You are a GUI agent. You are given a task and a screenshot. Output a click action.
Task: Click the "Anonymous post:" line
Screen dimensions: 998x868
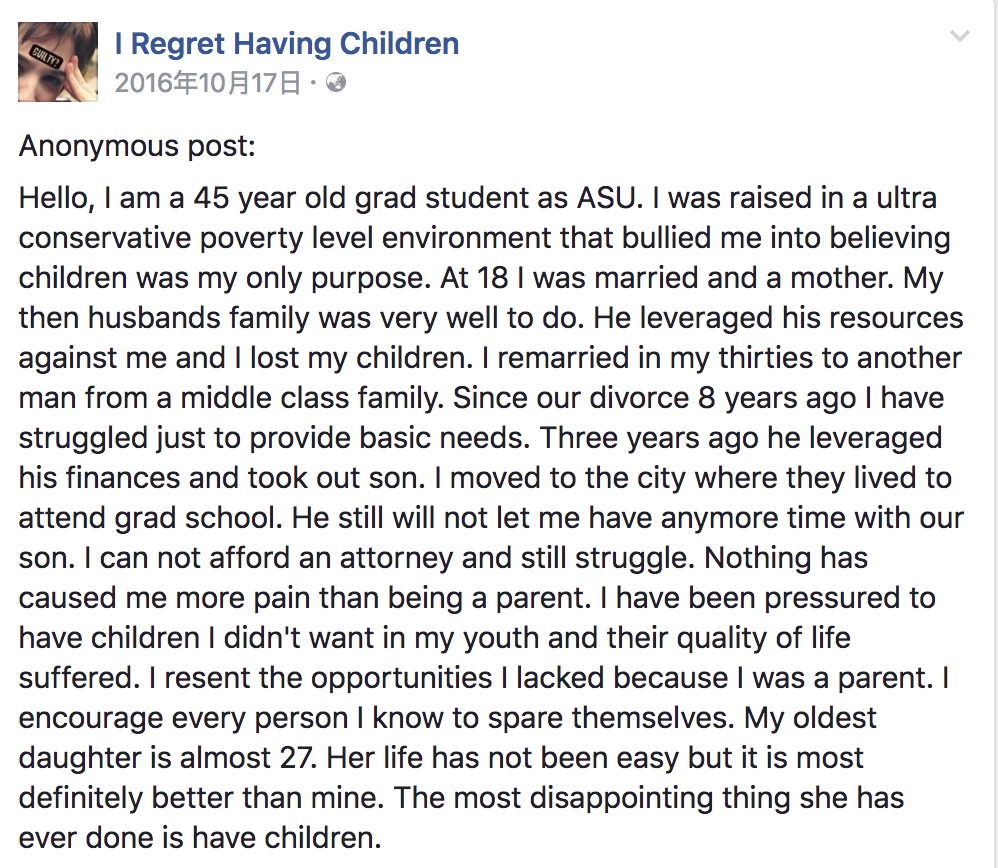pos(138,147)
